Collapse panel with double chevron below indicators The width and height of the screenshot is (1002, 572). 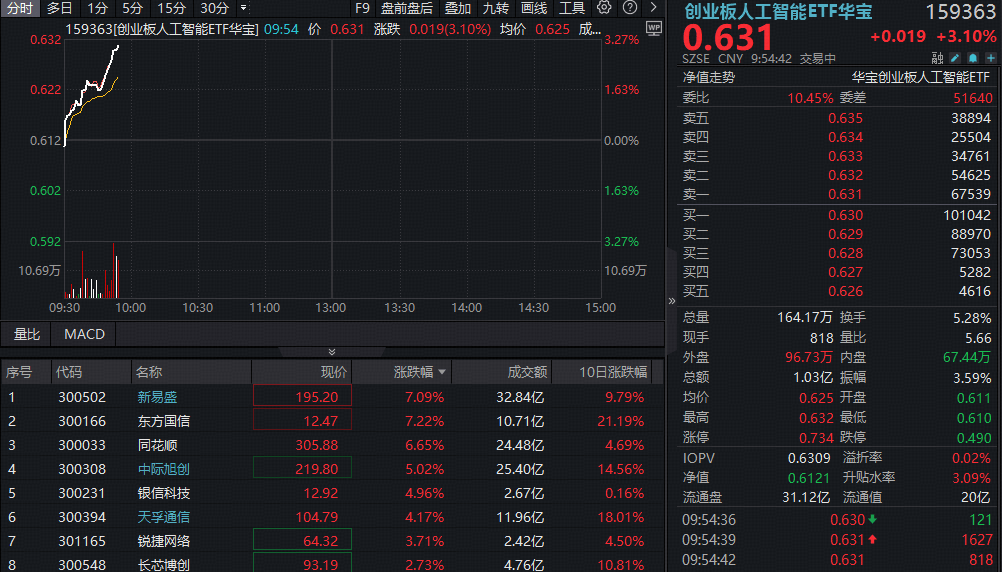coord(332,352)
